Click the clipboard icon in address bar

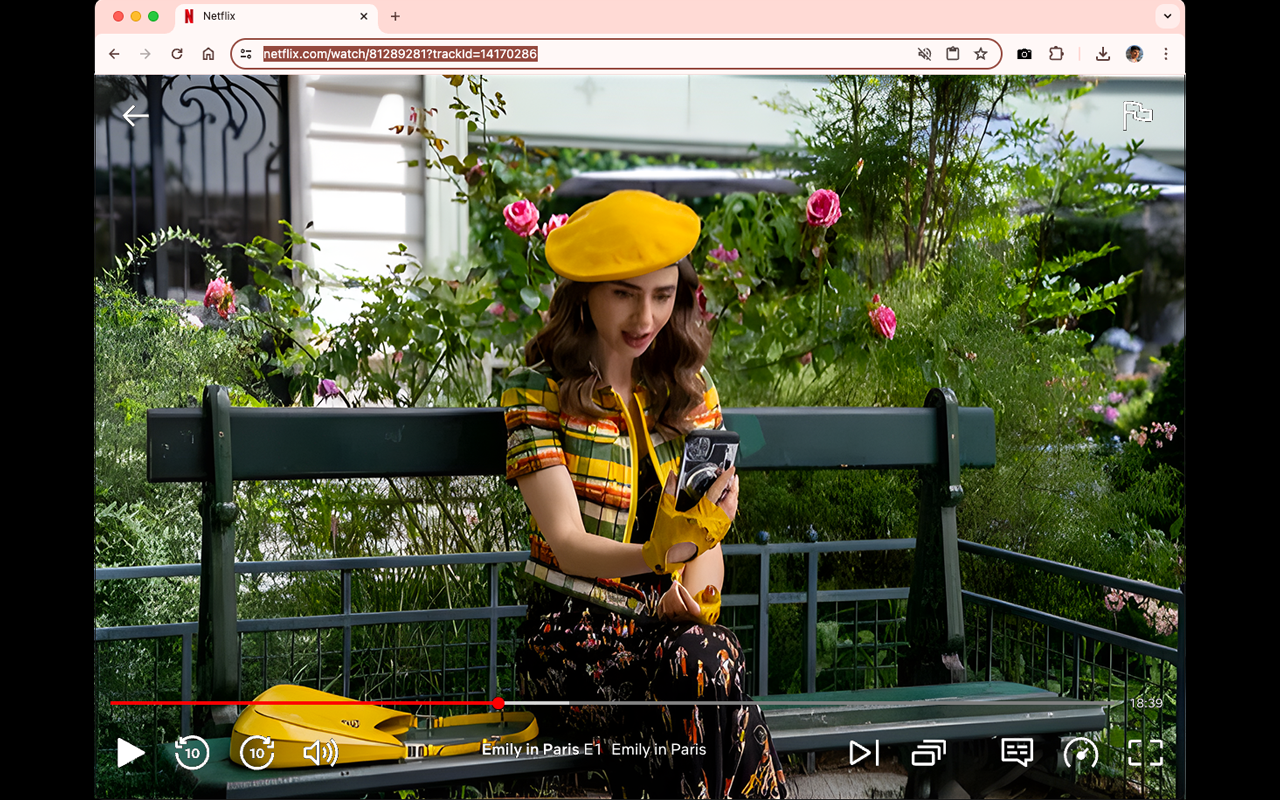tap(952, 54)
